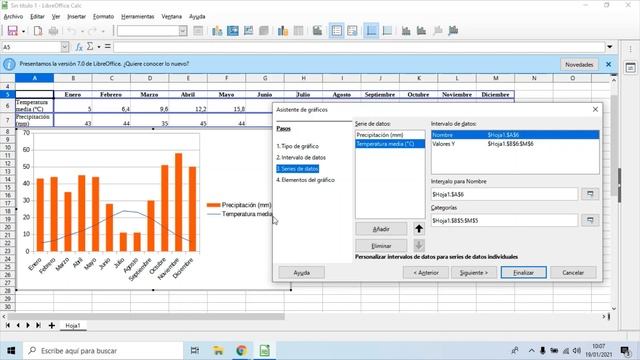Click the Save icon in the toolbar
This screenshot has width=640, height=360.
(x=12, y=31)
